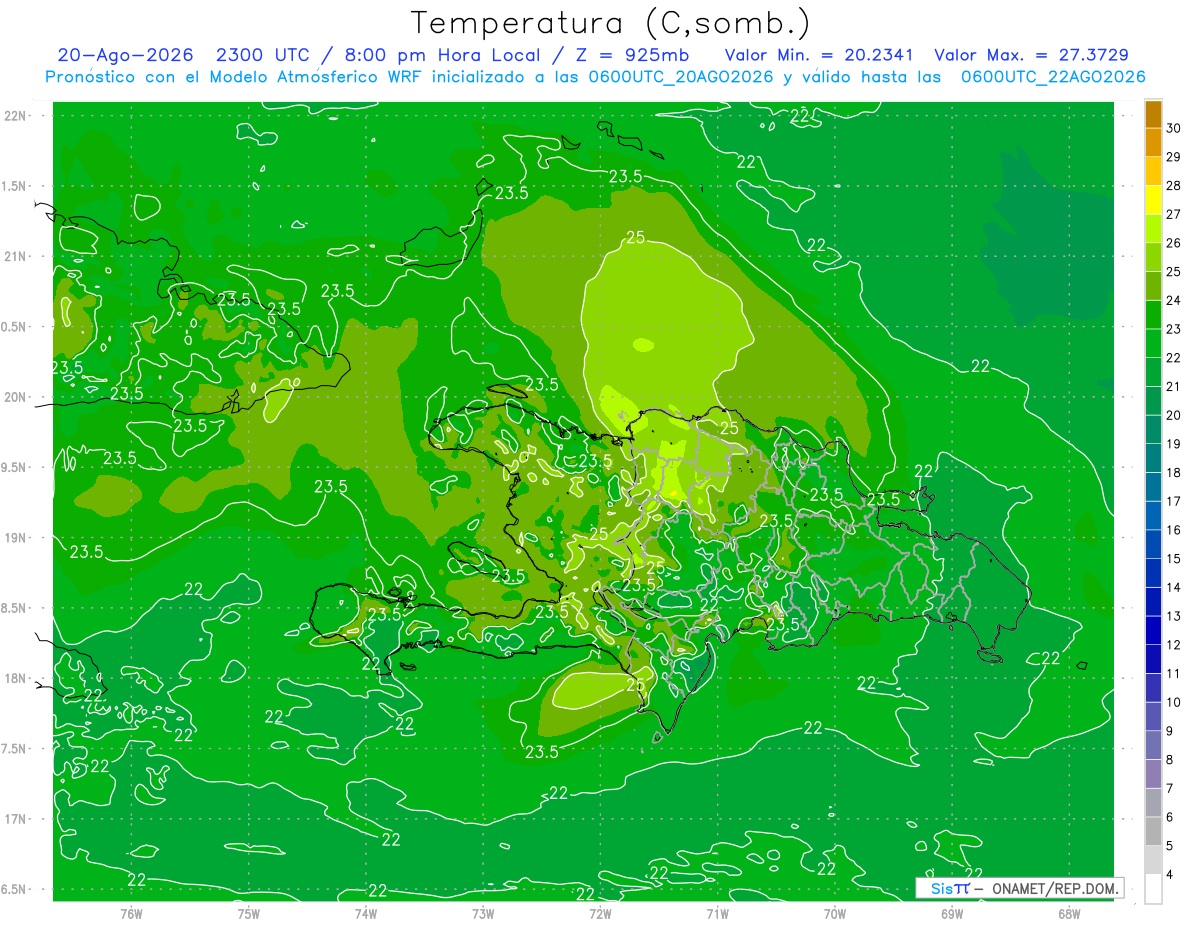Click the '68W' longitude axis label
Viewport: 1200px width, 927px height.
tap(1069, 913)
